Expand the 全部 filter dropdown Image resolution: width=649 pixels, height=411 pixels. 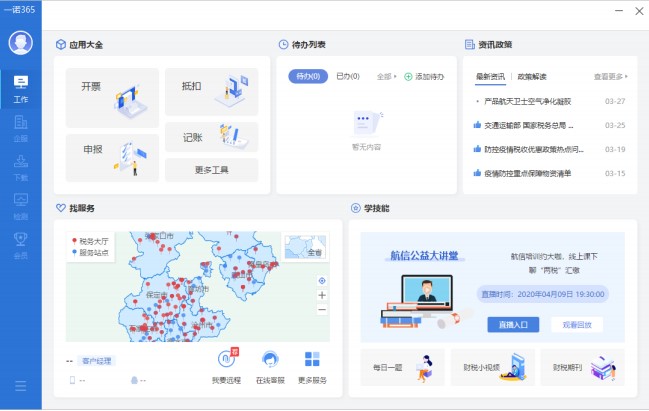click(x=386, y=76)
